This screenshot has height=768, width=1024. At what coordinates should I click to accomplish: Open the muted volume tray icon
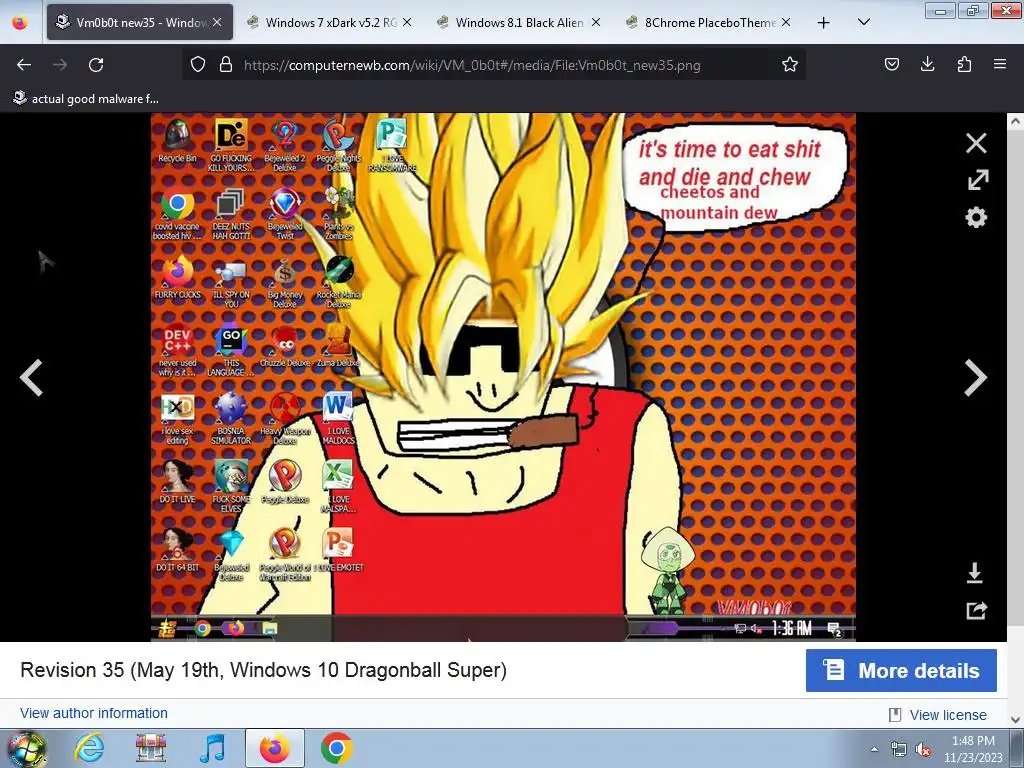pos(923,750)
